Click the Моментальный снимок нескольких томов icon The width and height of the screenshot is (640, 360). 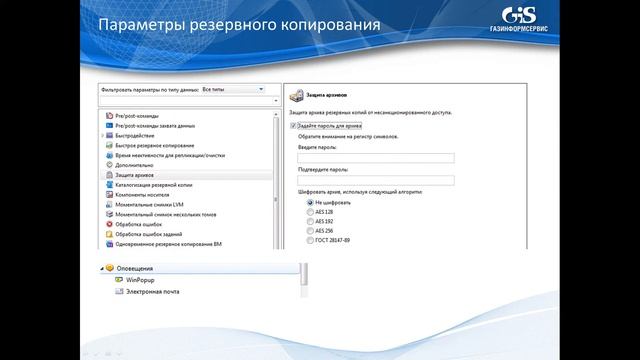point(109,214)
